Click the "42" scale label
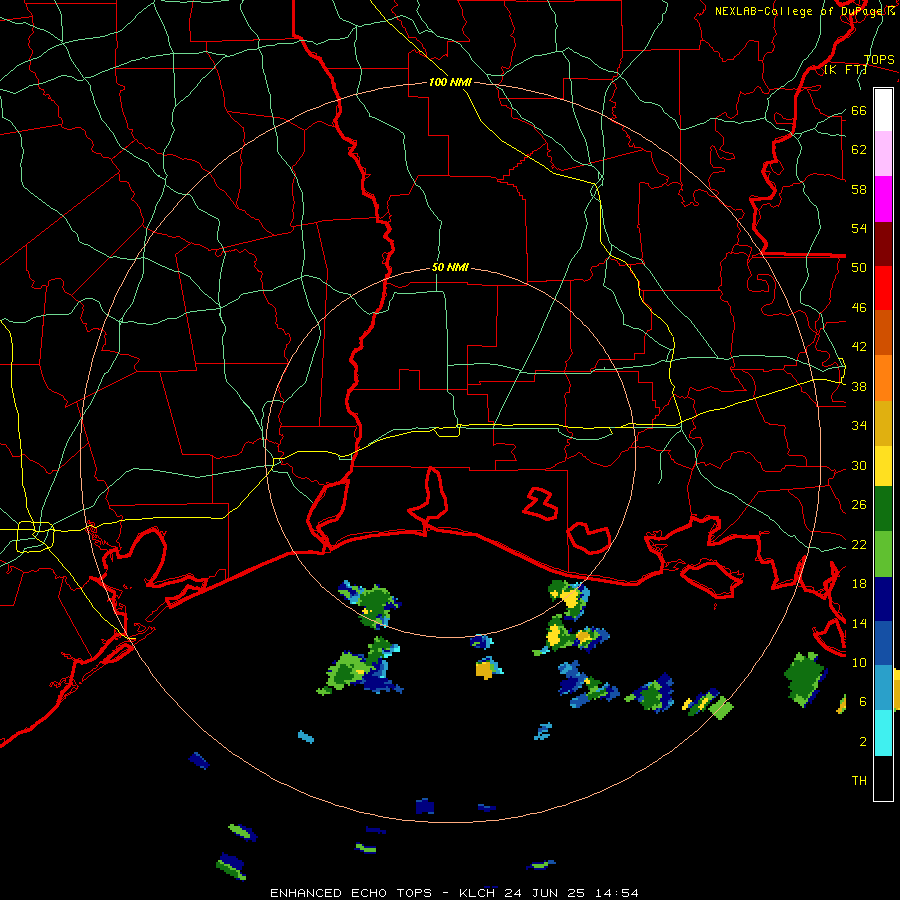The image size is (900, 900). [x=859, y=347]
